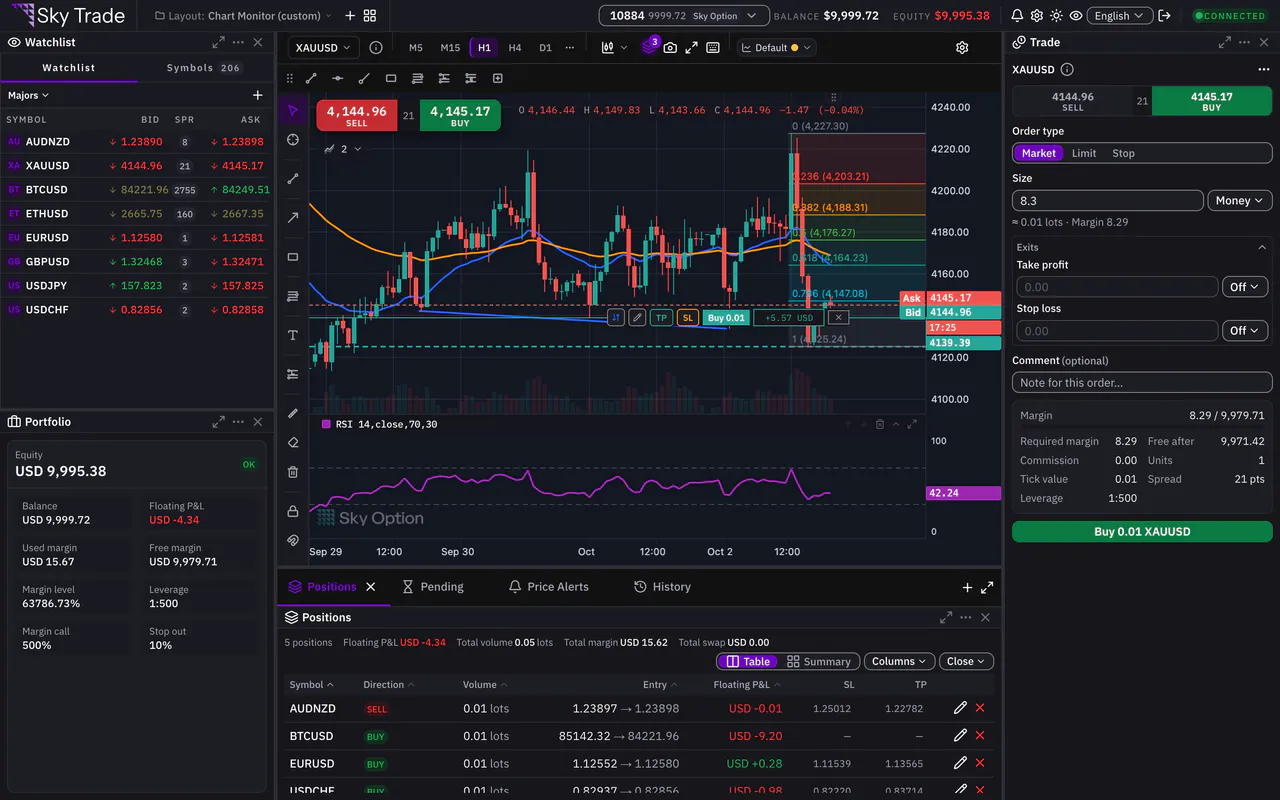Open the History tab

click(x=663, y=587)
